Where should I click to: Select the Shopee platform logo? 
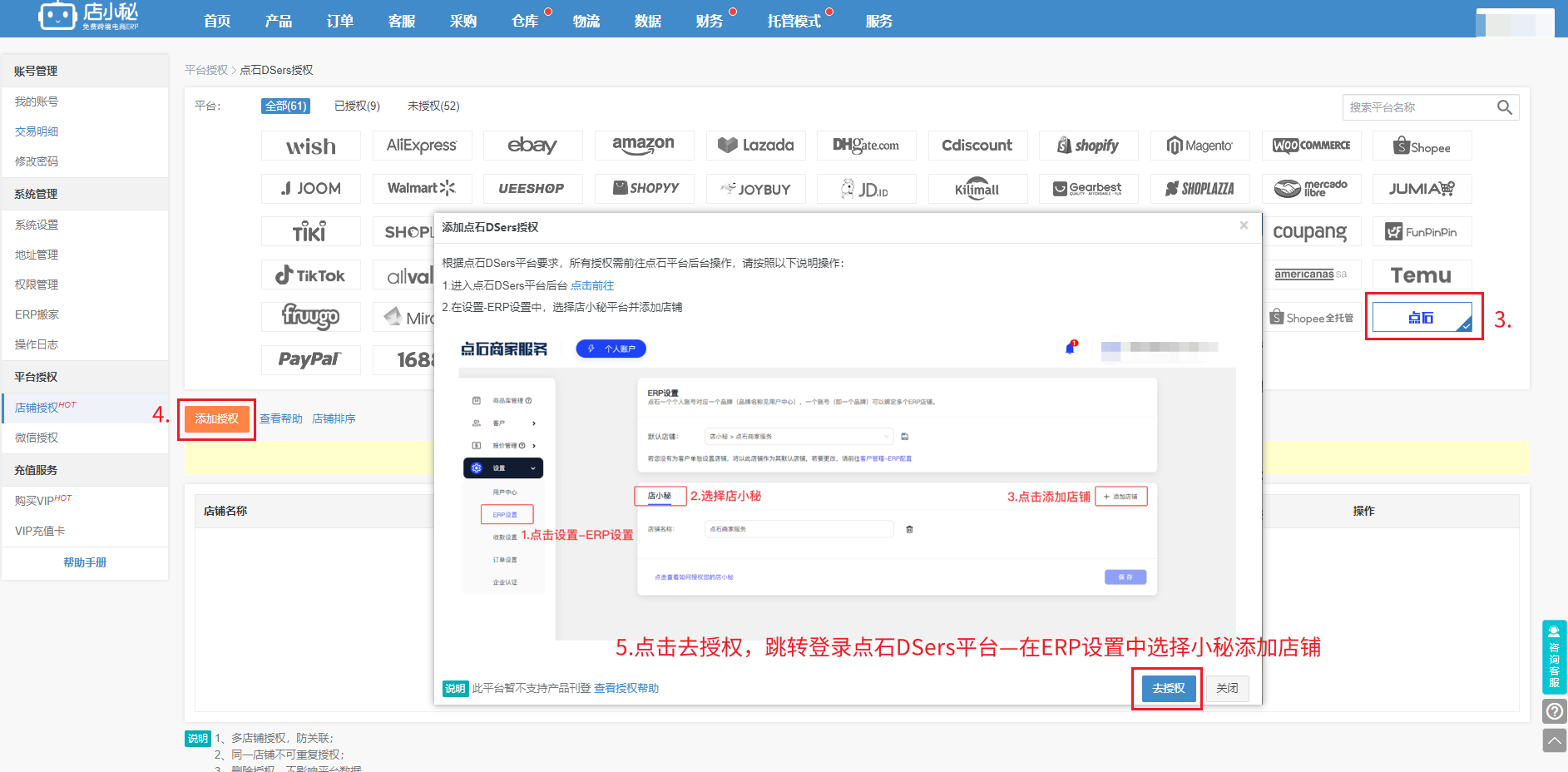(x=1422, y=146)
